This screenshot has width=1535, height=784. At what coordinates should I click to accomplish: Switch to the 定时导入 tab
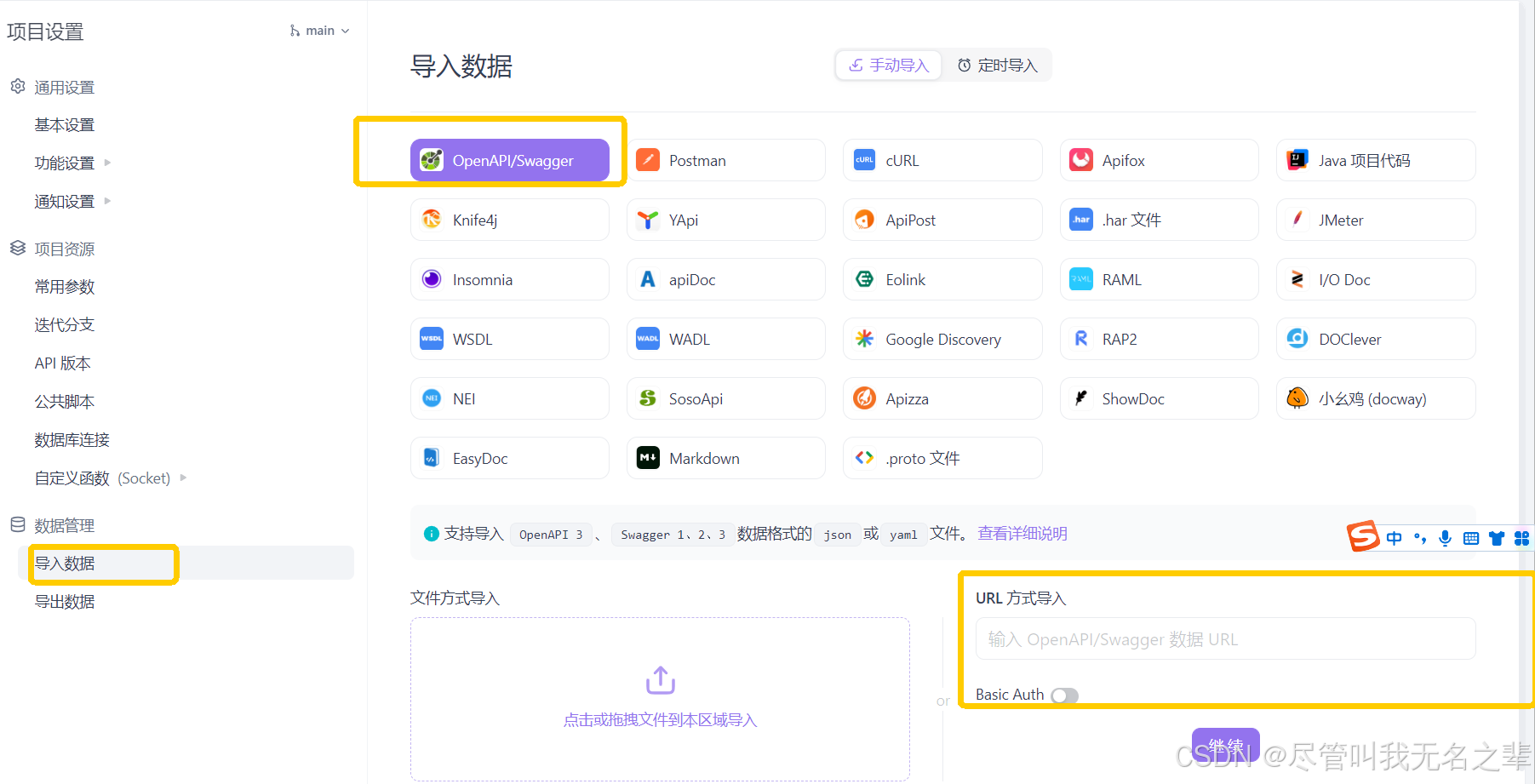[x=997, y=66]
